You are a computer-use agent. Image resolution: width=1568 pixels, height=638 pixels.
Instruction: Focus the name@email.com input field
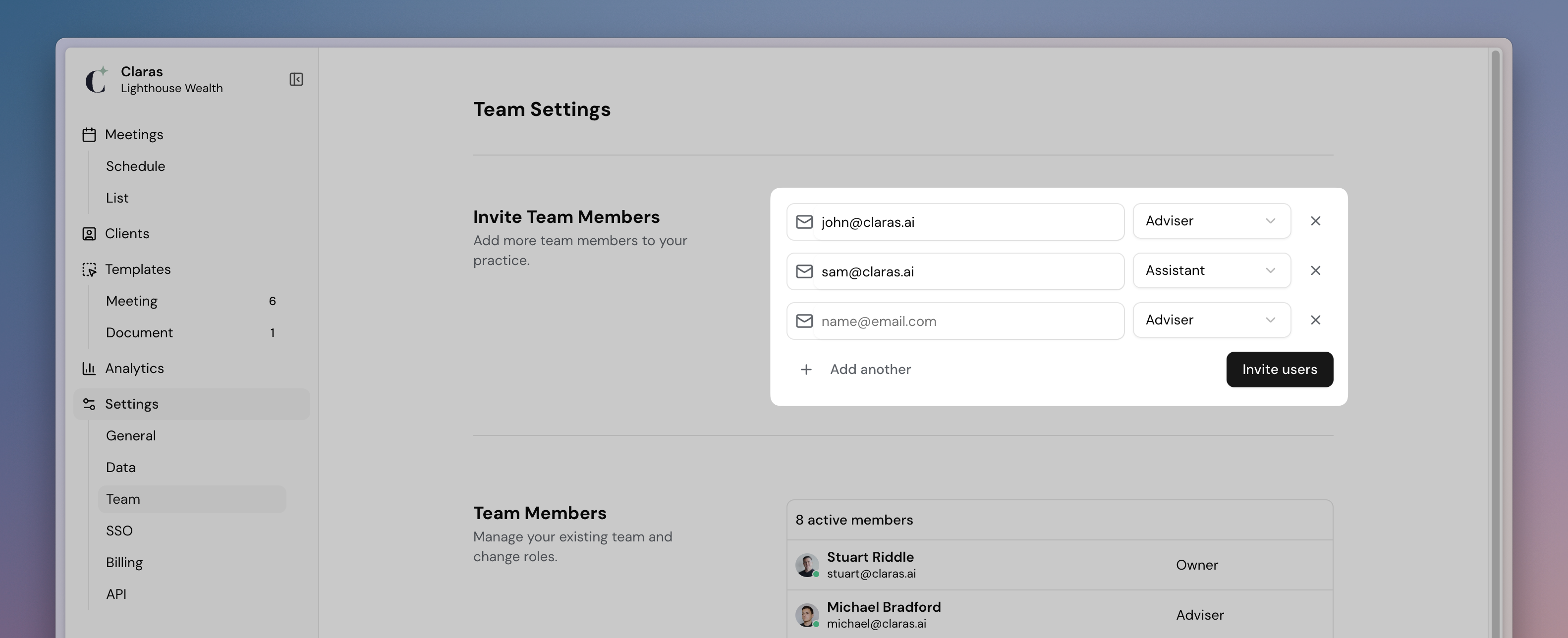pyautogui.click(x=955, y=321)
